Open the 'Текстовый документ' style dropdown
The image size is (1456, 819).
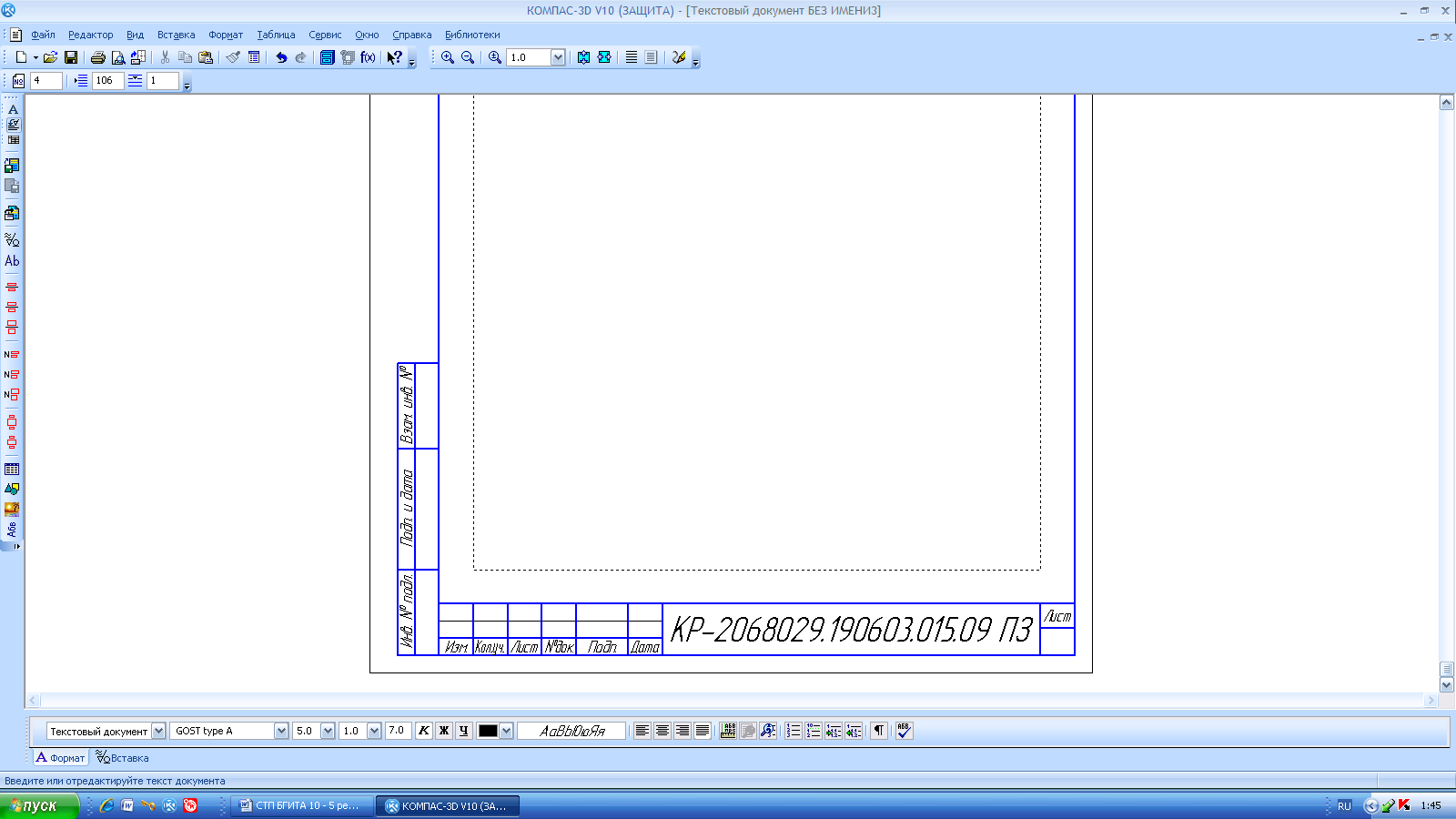coord(158,731)
